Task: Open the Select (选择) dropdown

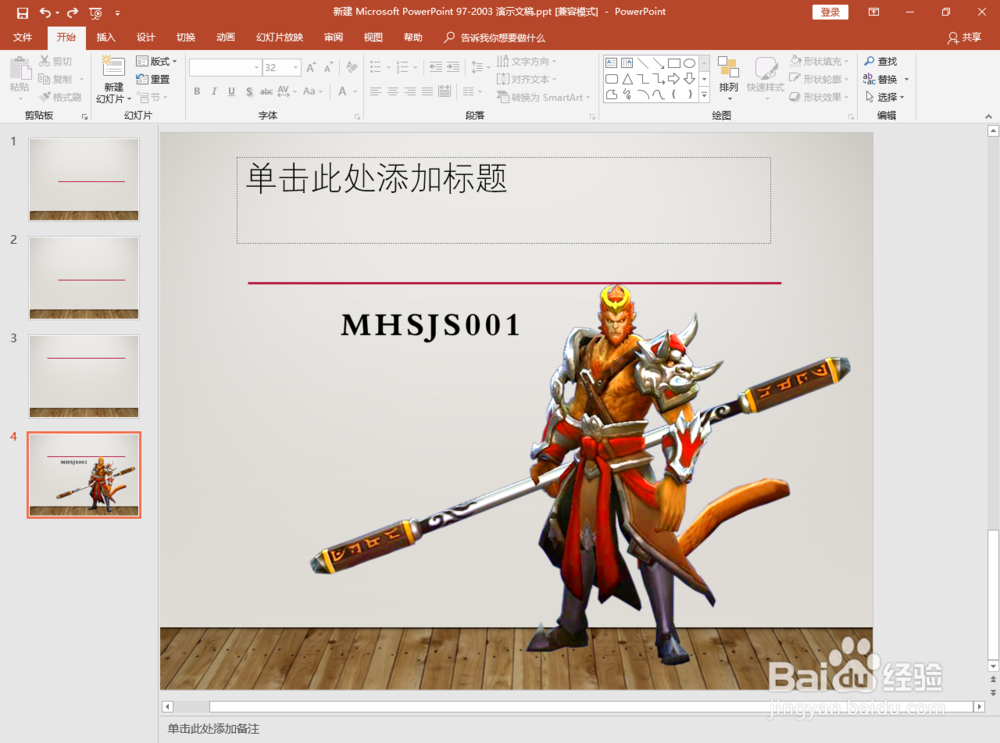Action: 885,97
